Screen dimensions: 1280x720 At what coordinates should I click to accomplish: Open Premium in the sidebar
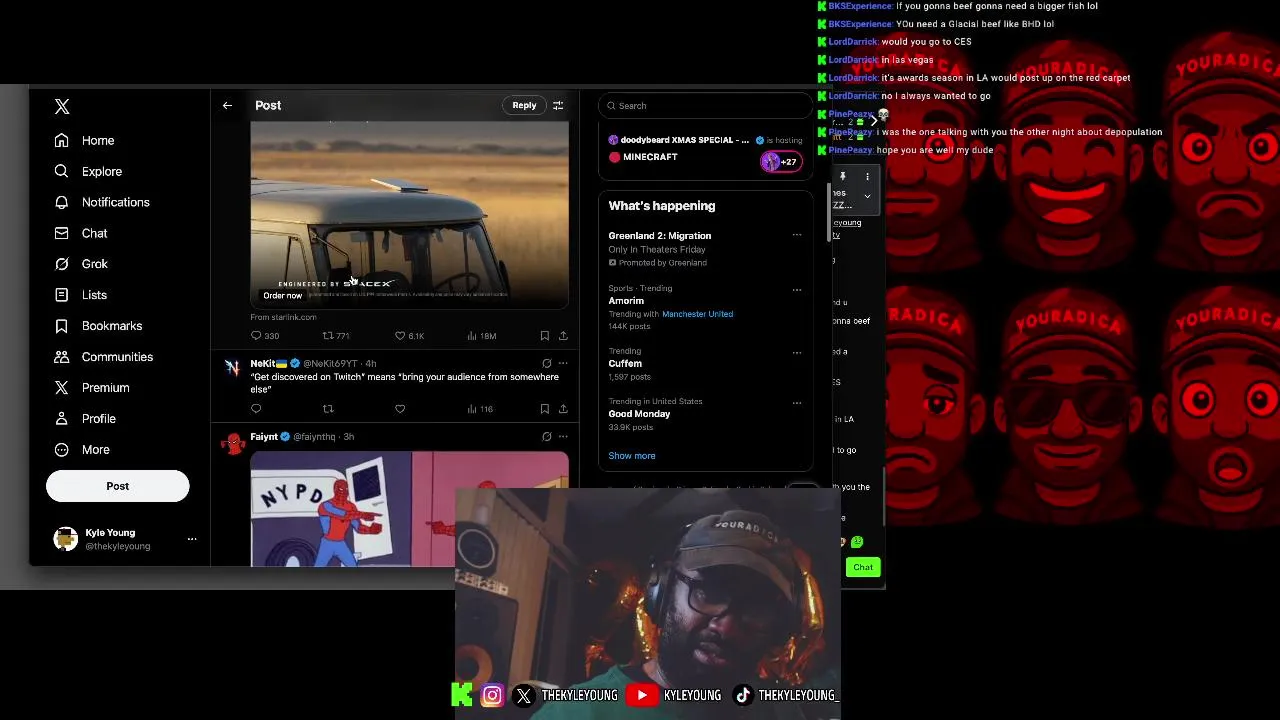[x=92, y=388]
